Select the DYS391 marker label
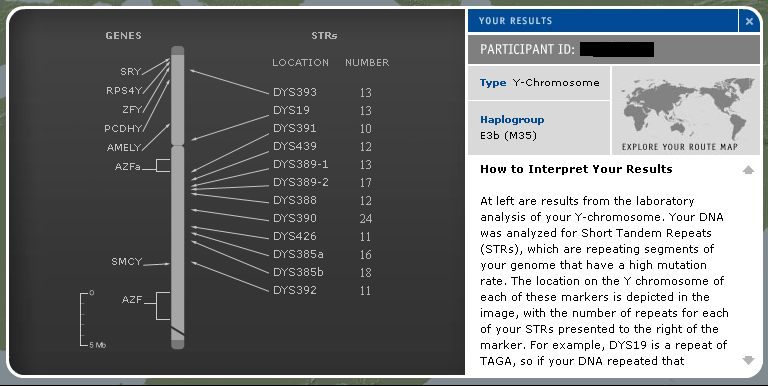768x386 pixels. pyautogui.click(x=294, y=128)
